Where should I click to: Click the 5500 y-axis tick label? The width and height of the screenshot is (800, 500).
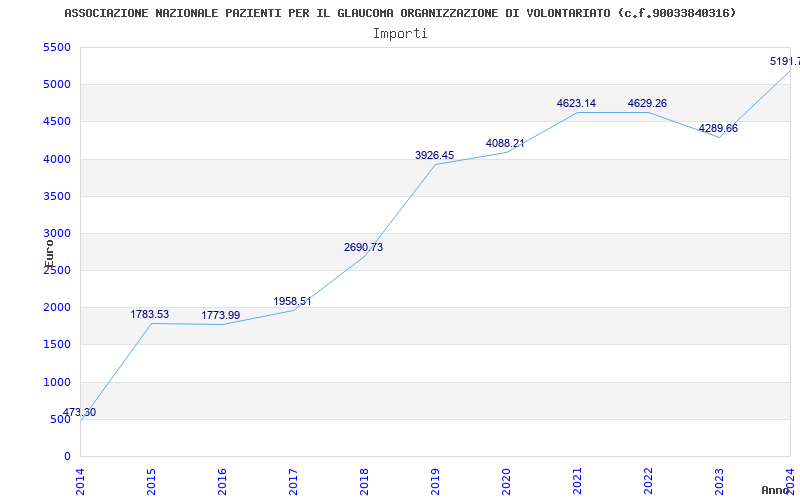[x=57, y=47]
